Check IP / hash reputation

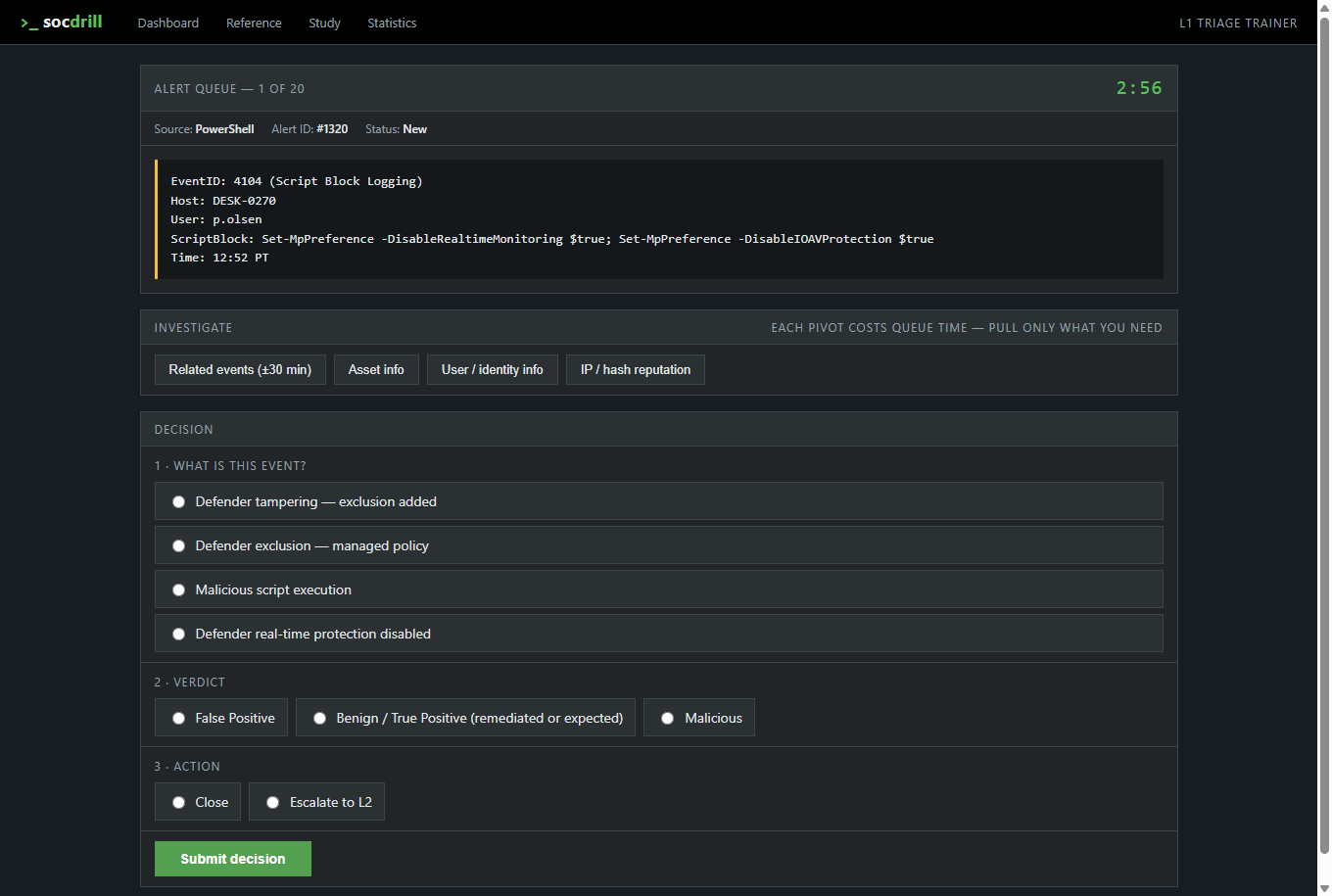pos(636,369)
